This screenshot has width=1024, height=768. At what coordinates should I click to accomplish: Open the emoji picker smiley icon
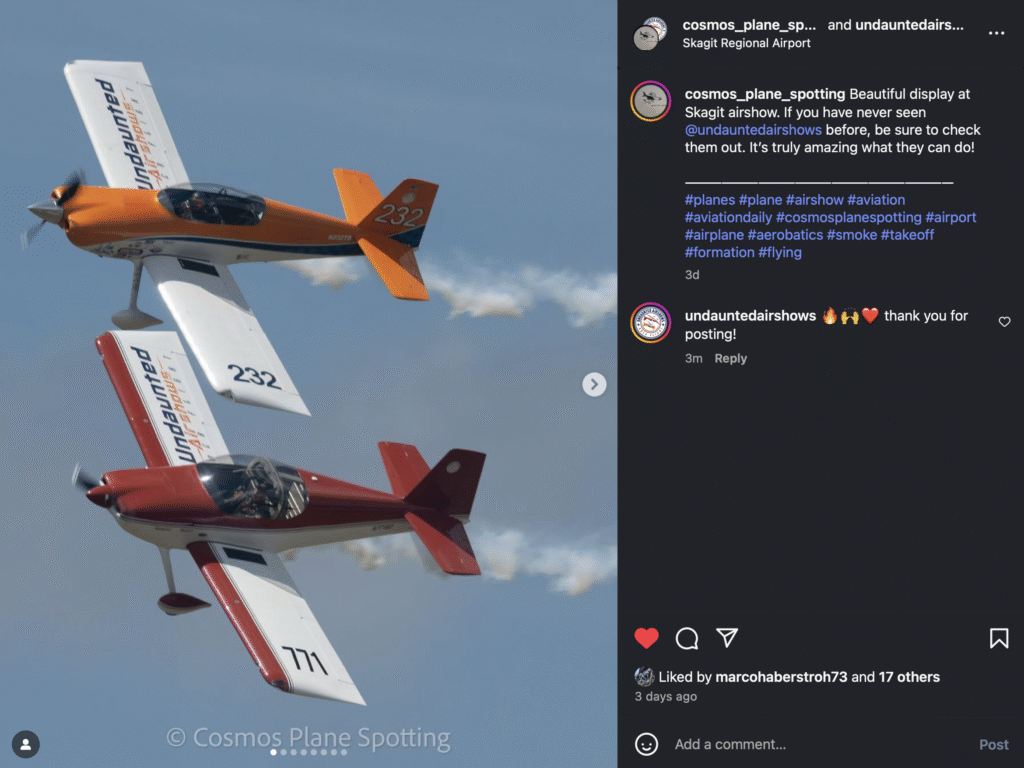click(646, 744)
